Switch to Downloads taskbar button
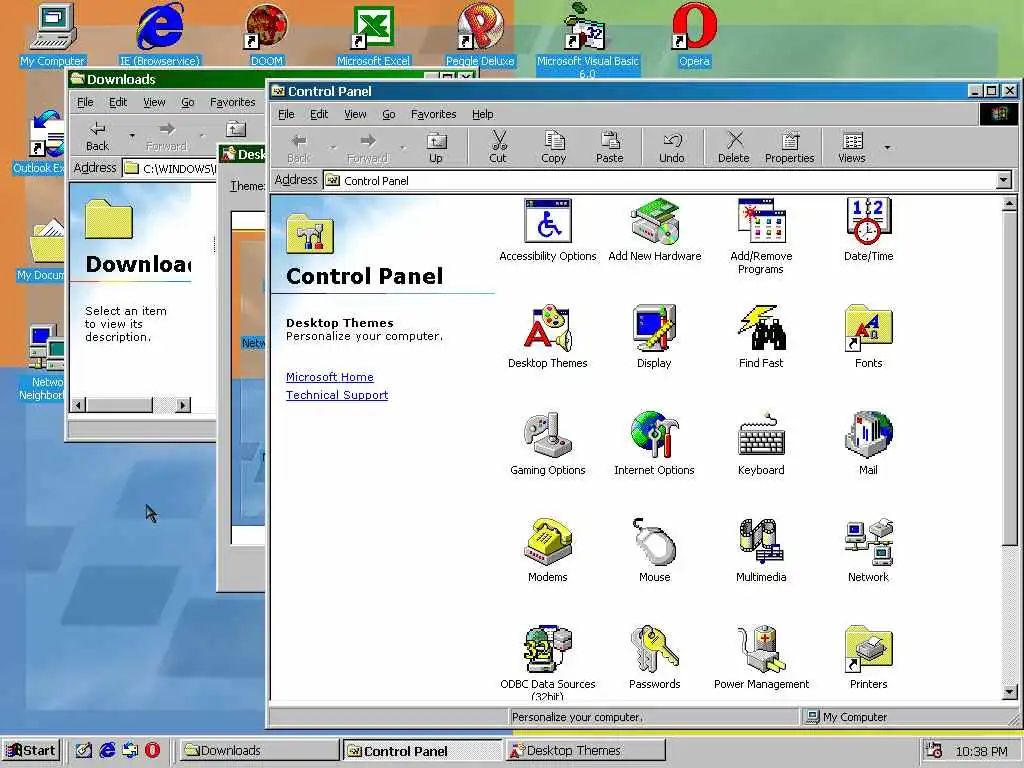Screen dimensions: 1024x768 [x=258, y=750]
